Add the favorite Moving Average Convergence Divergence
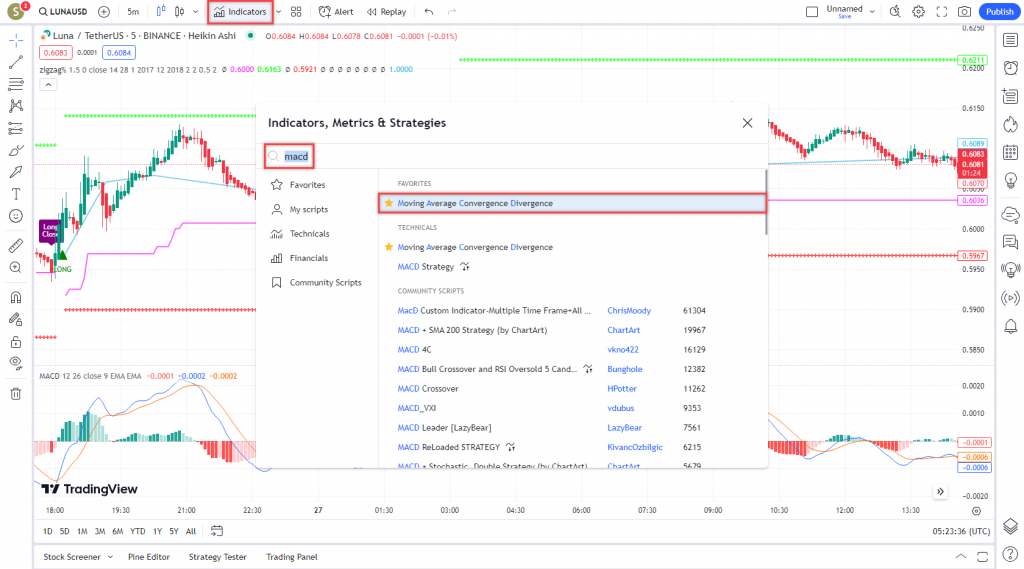The image size is (1024, 569). [x=572, y=203]
